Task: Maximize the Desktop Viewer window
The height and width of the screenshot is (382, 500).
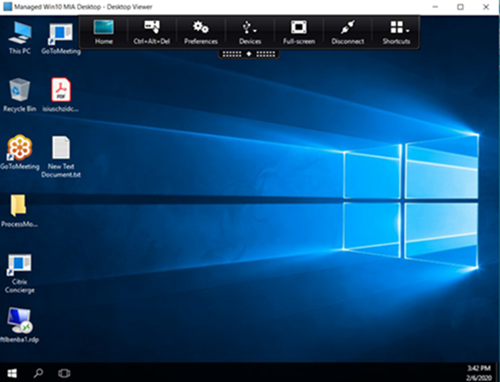Action: click(x=460, y=7)
